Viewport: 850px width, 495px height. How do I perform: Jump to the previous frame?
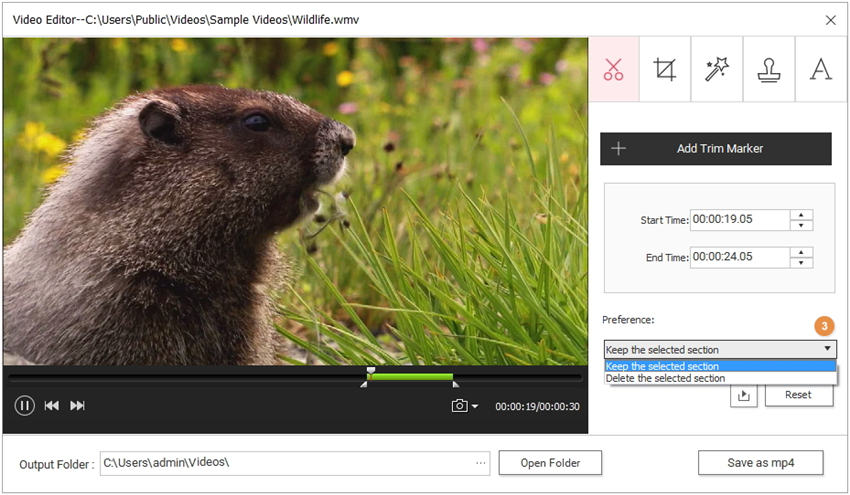point(51,405)
